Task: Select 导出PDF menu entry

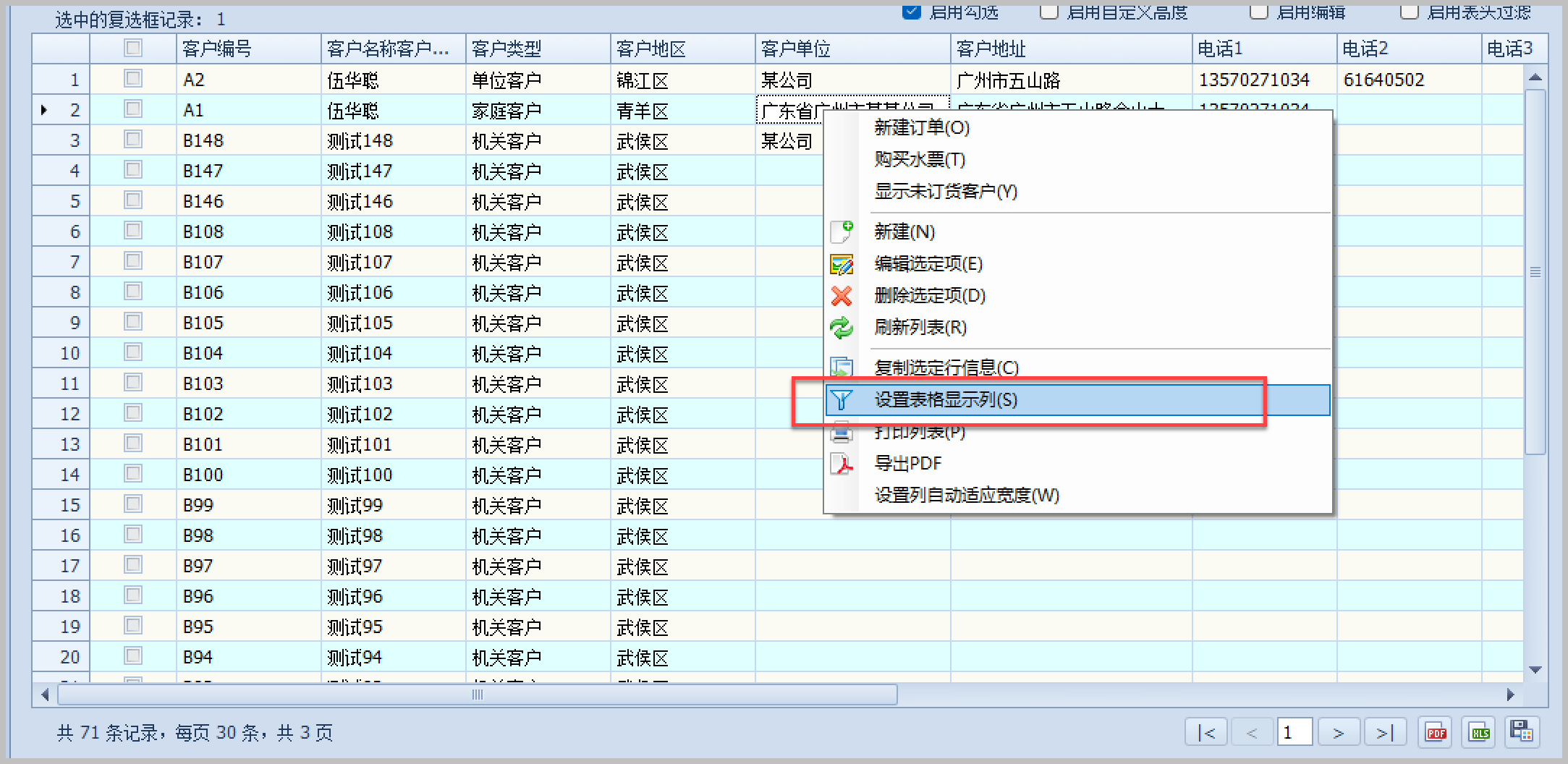Action: point(1077,464)
